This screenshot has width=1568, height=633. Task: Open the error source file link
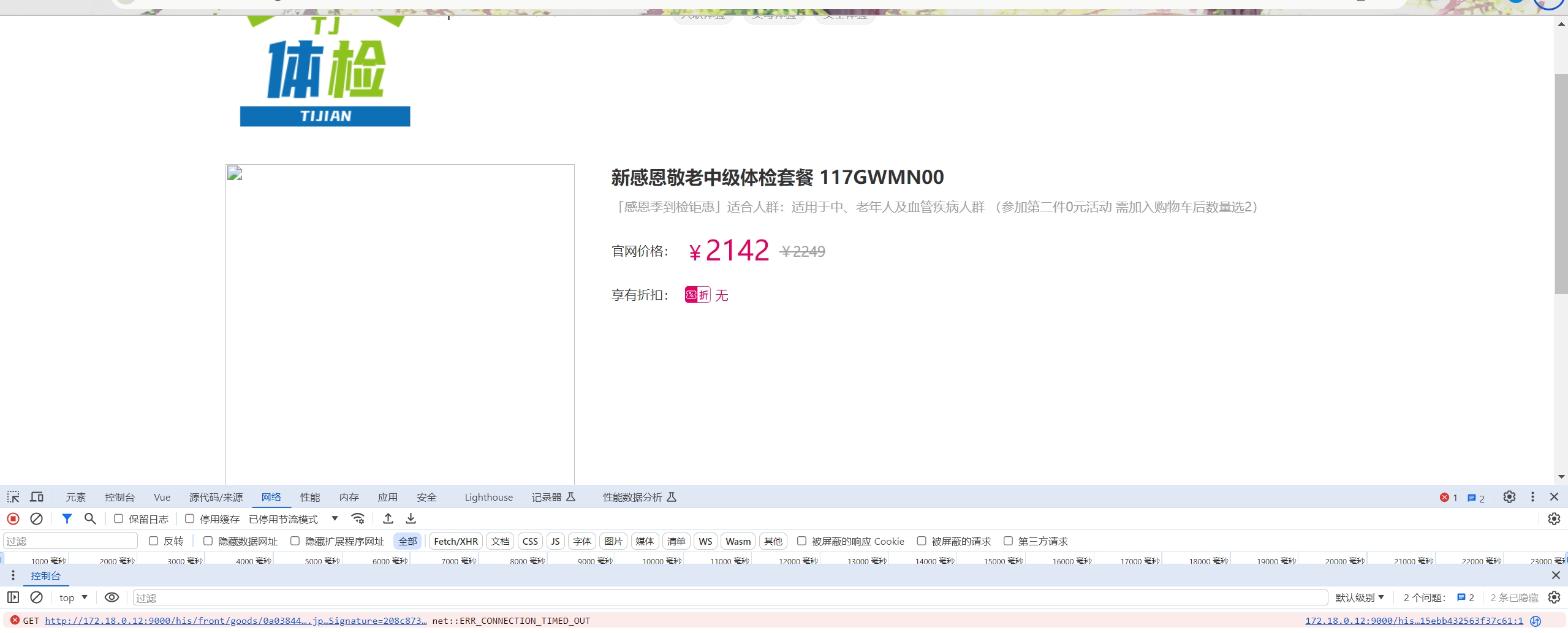coord(1414,620)
